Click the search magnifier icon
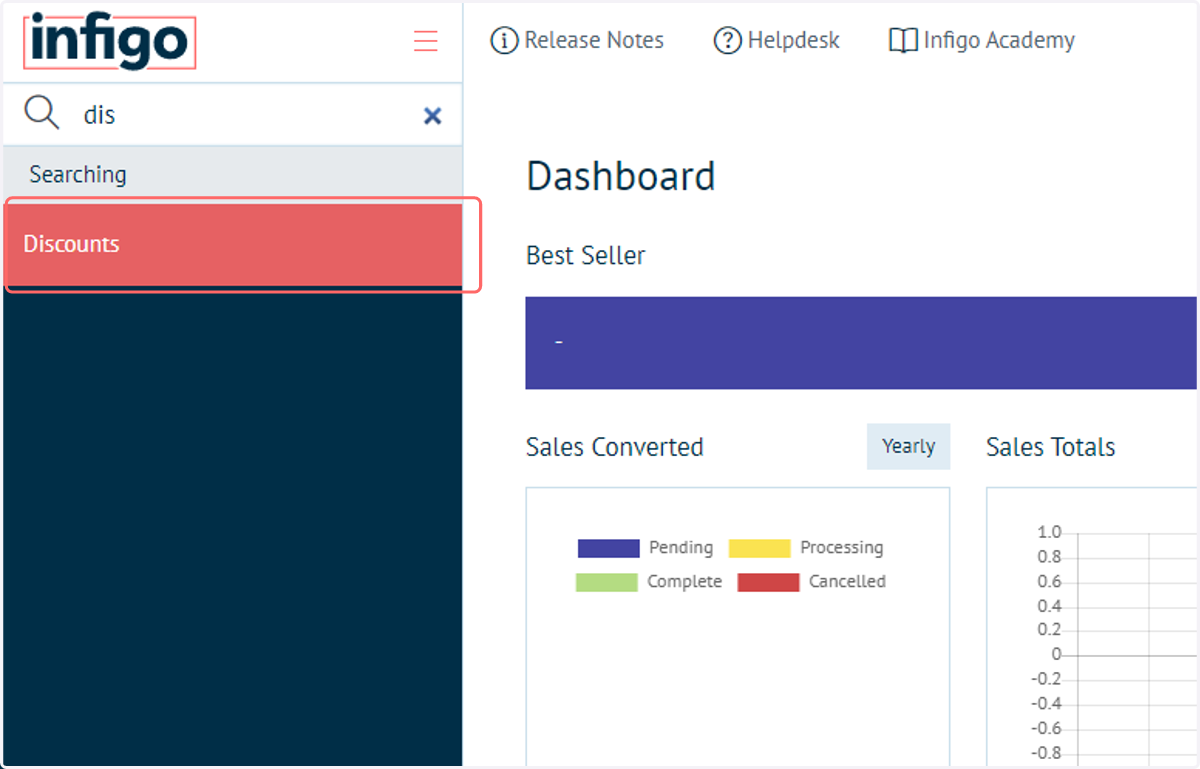Screen dimensions: 1200x769 point(42,114)
